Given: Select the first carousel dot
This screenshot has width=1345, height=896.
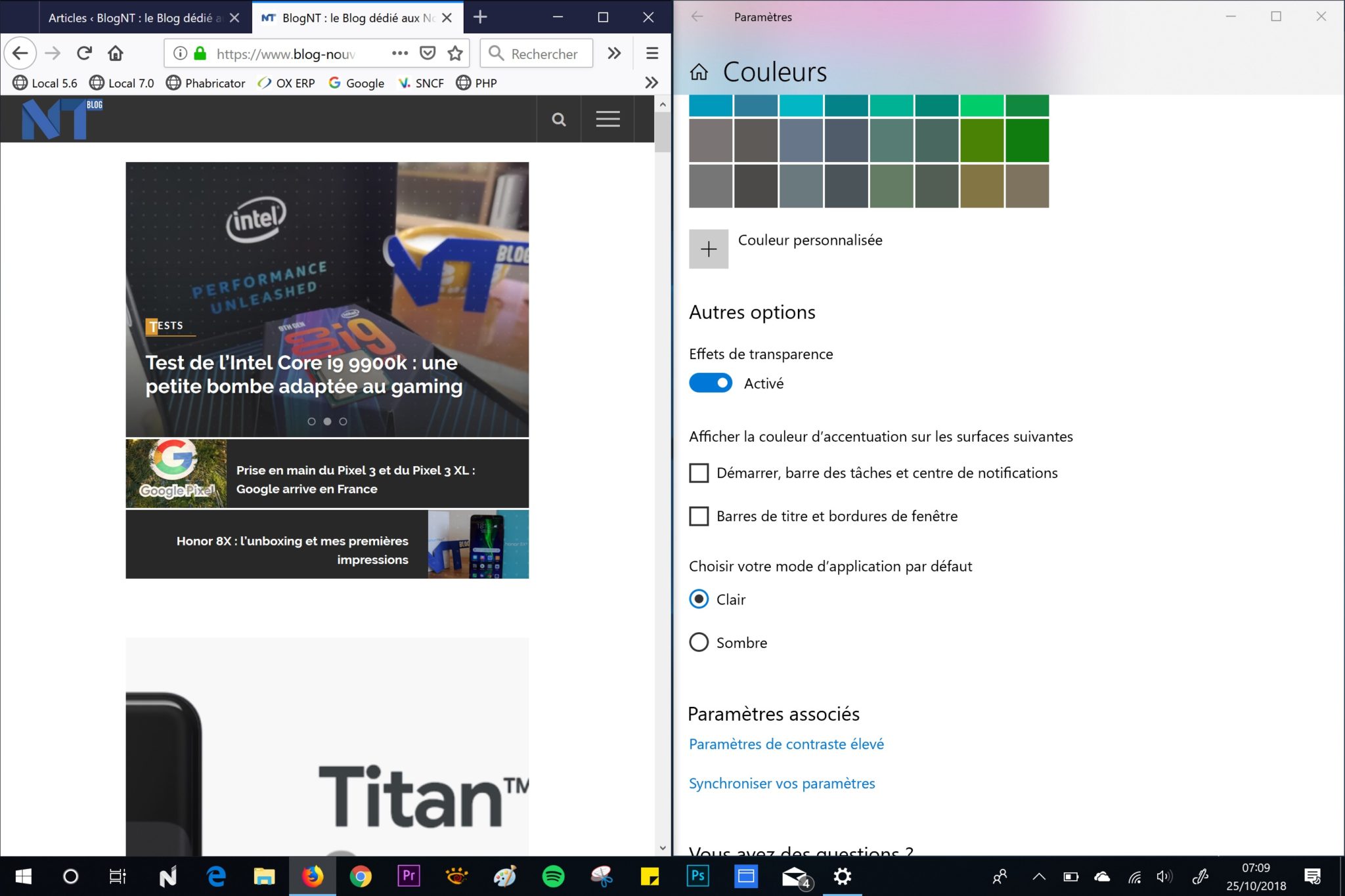Looking at the screenshot, I should coord(311,421).
